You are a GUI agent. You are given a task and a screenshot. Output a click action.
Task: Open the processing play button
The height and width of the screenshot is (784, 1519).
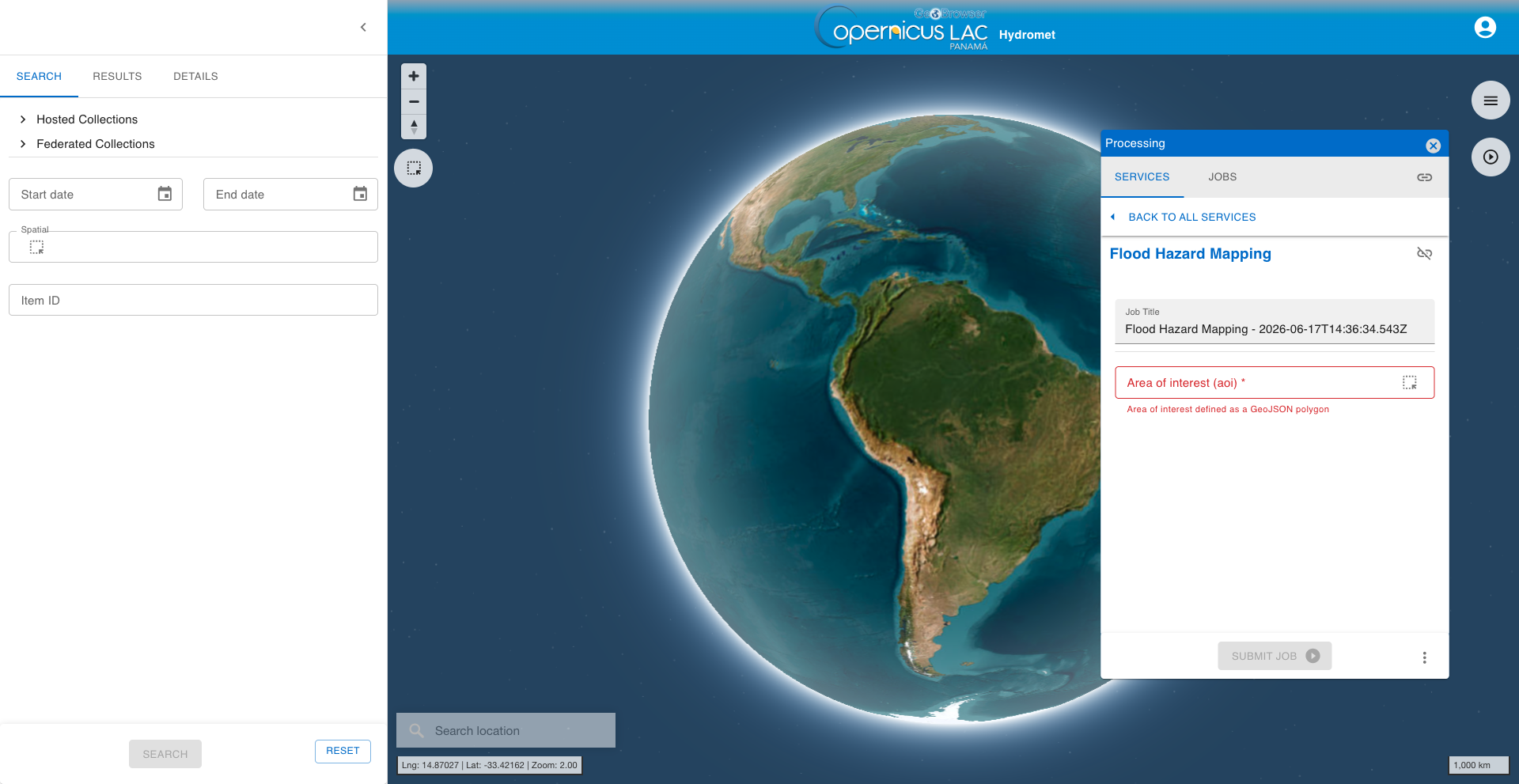tap(1491, 157)
